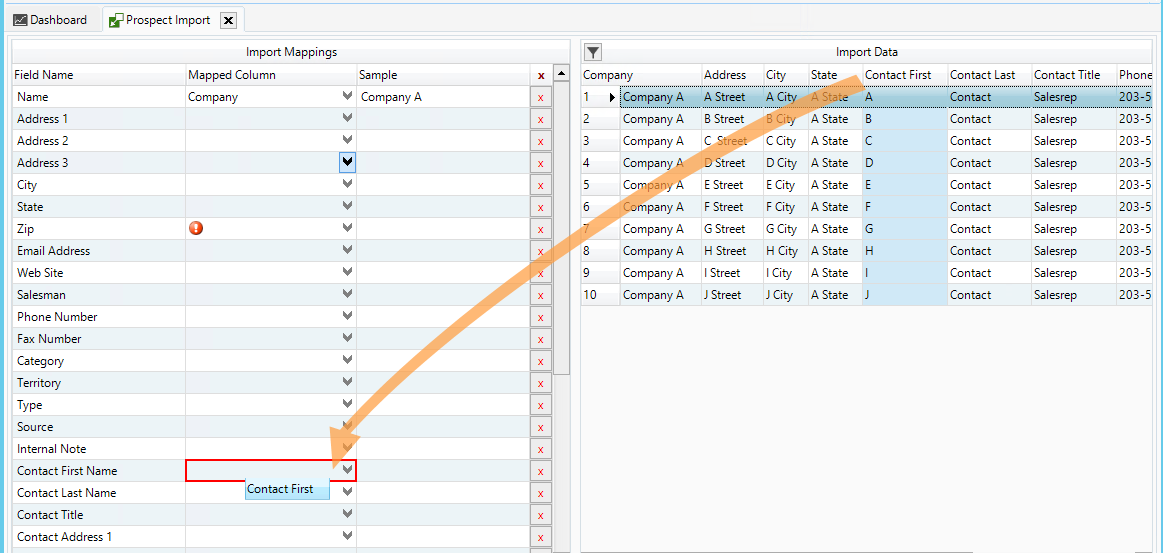The image size is (1163, 553).
Task: Expand the Email Address mapped column dropdown
Action: click(347, 251)
